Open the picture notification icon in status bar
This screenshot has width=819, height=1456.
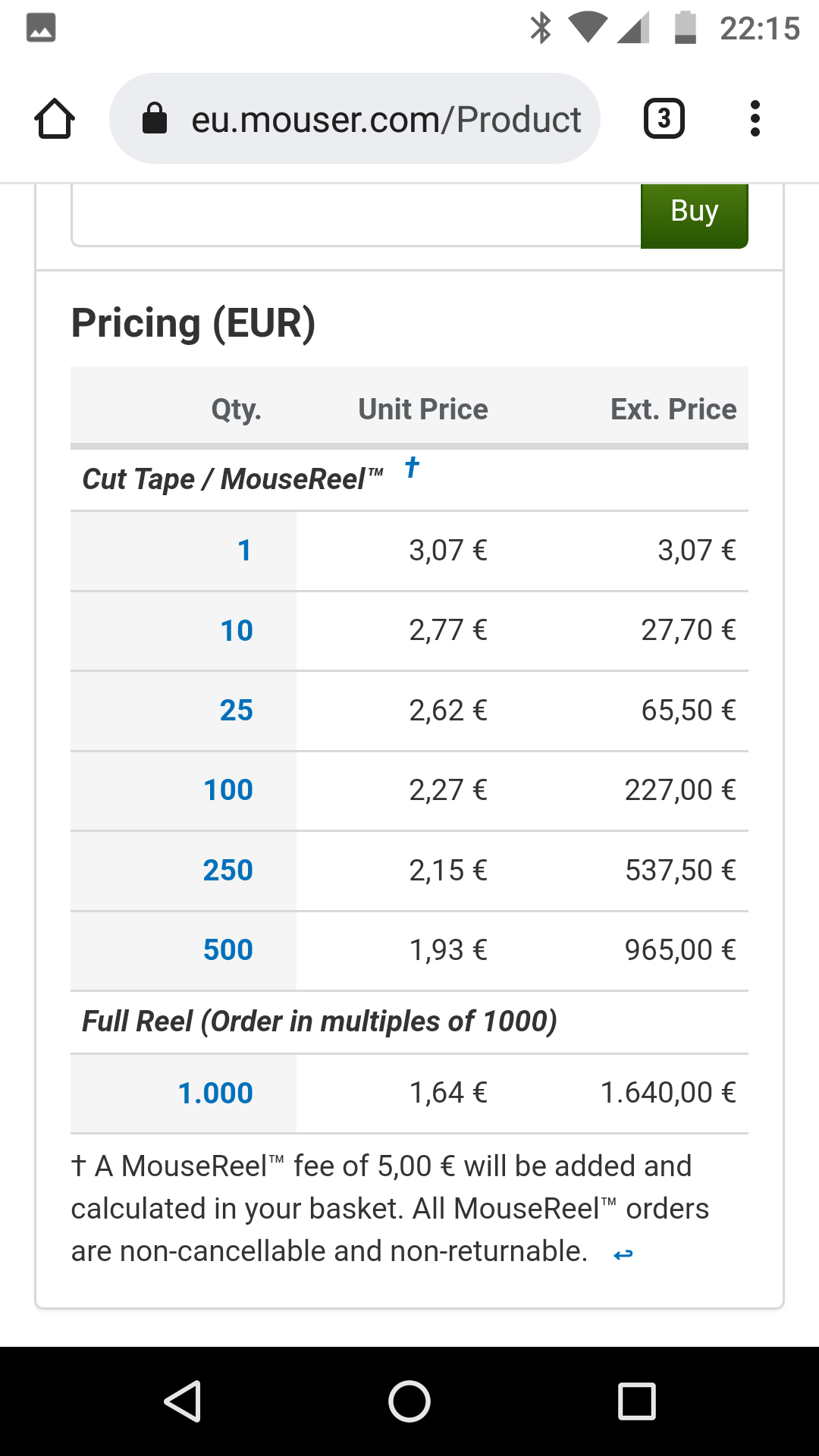41,28
